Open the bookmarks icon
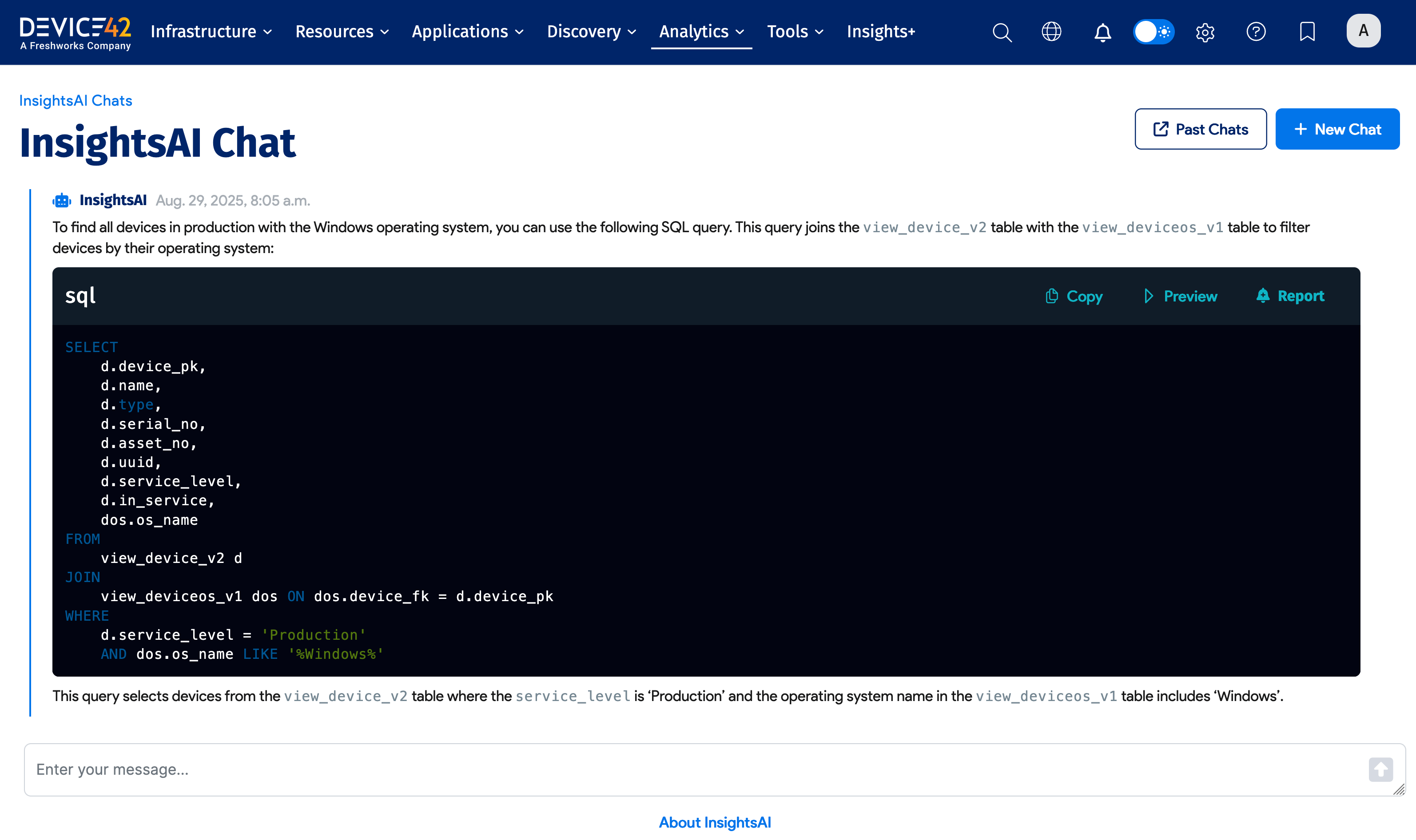This screenshot has width=1416, height=840. [x=1307, y=32]
